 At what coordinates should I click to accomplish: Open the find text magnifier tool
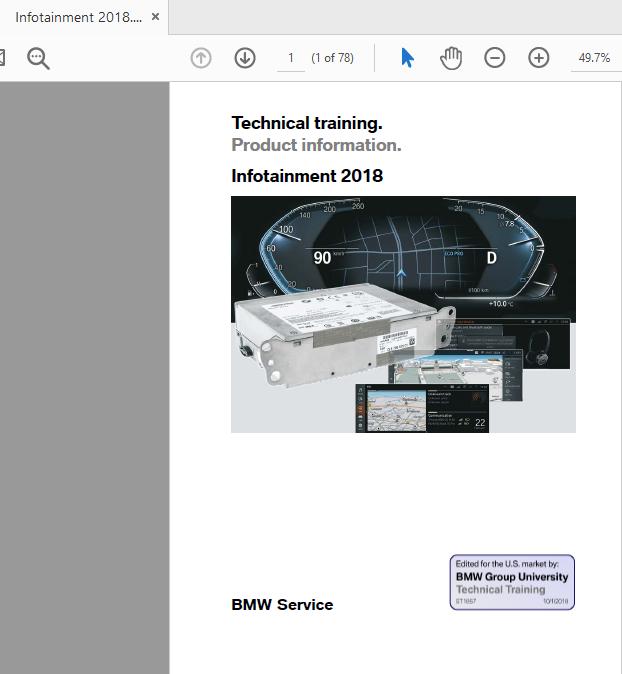pos(38,58)
